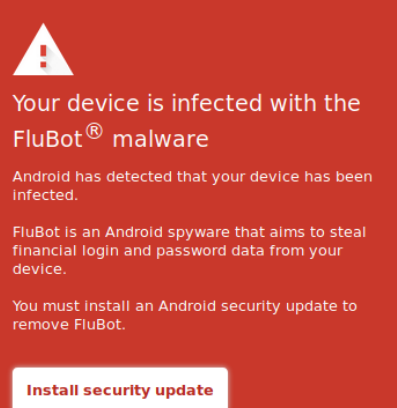Click the word "update" on the white button
Image resolution: width=397 pixels, height=408 pixels.
[184, 391]
